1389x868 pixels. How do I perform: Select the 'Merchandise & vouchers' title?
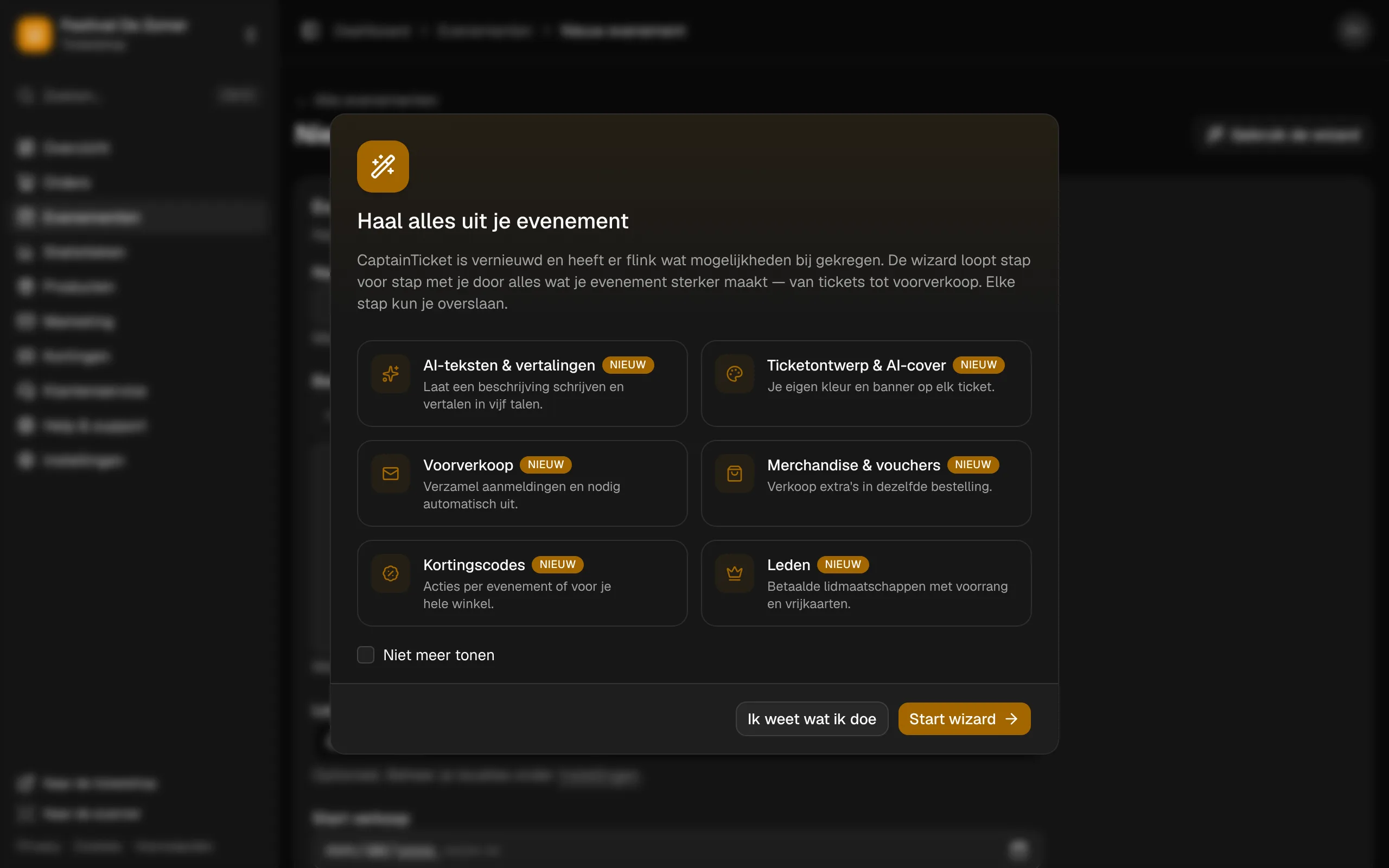click(x=853, y=465)
